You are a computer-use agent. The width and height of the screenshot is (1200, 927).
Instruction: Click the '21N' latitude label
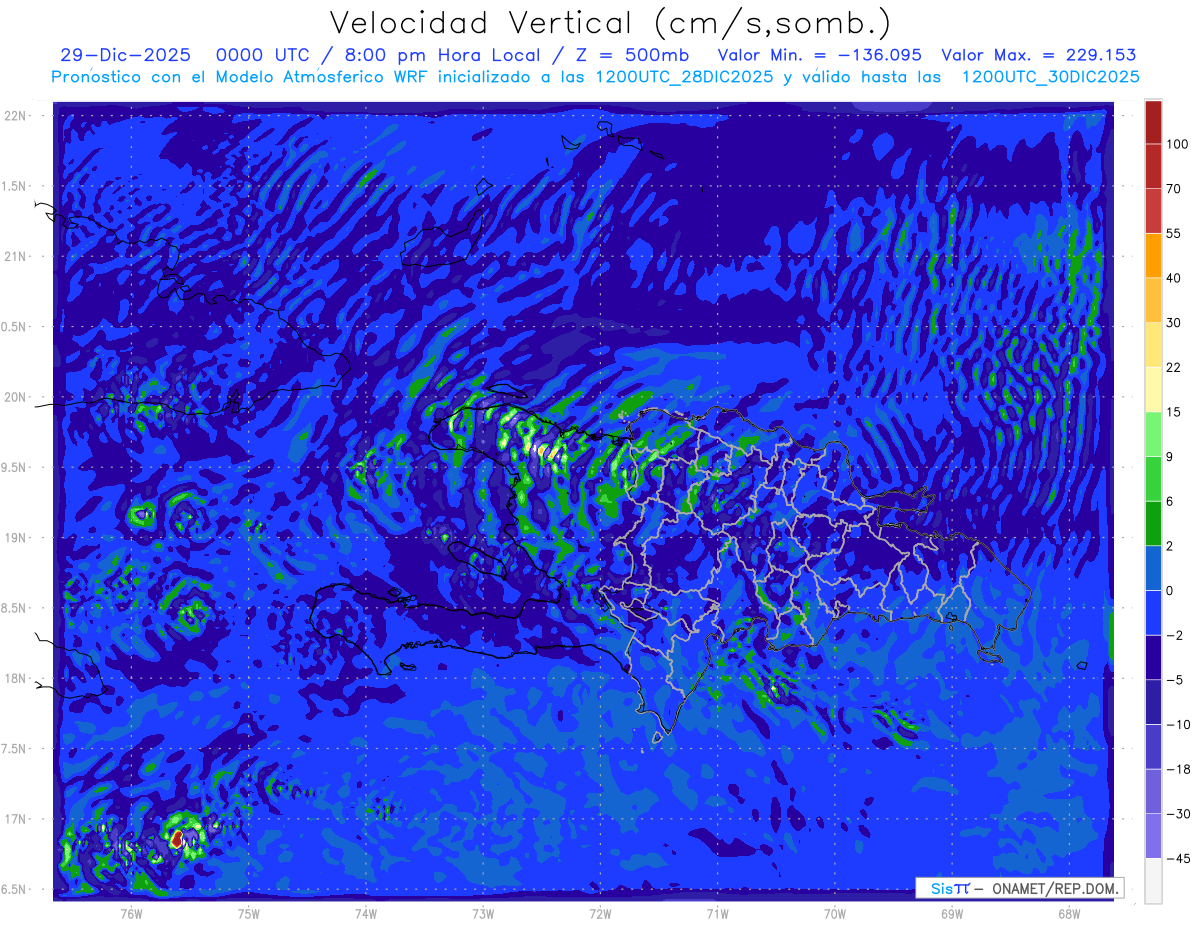(x=14, y=256)
